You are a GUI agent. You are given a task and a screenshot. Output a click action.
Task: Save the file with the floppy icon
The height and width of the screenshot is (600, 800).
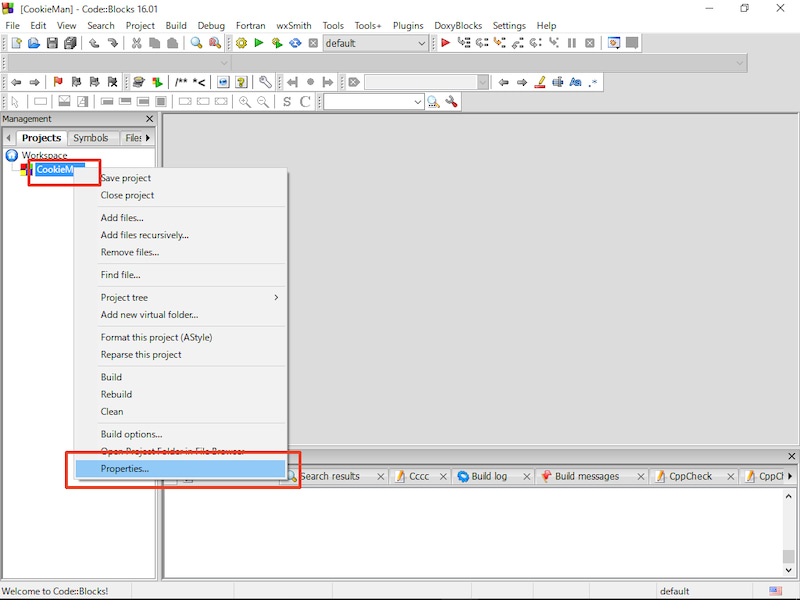pyautogui.click(x=52, y=43)
